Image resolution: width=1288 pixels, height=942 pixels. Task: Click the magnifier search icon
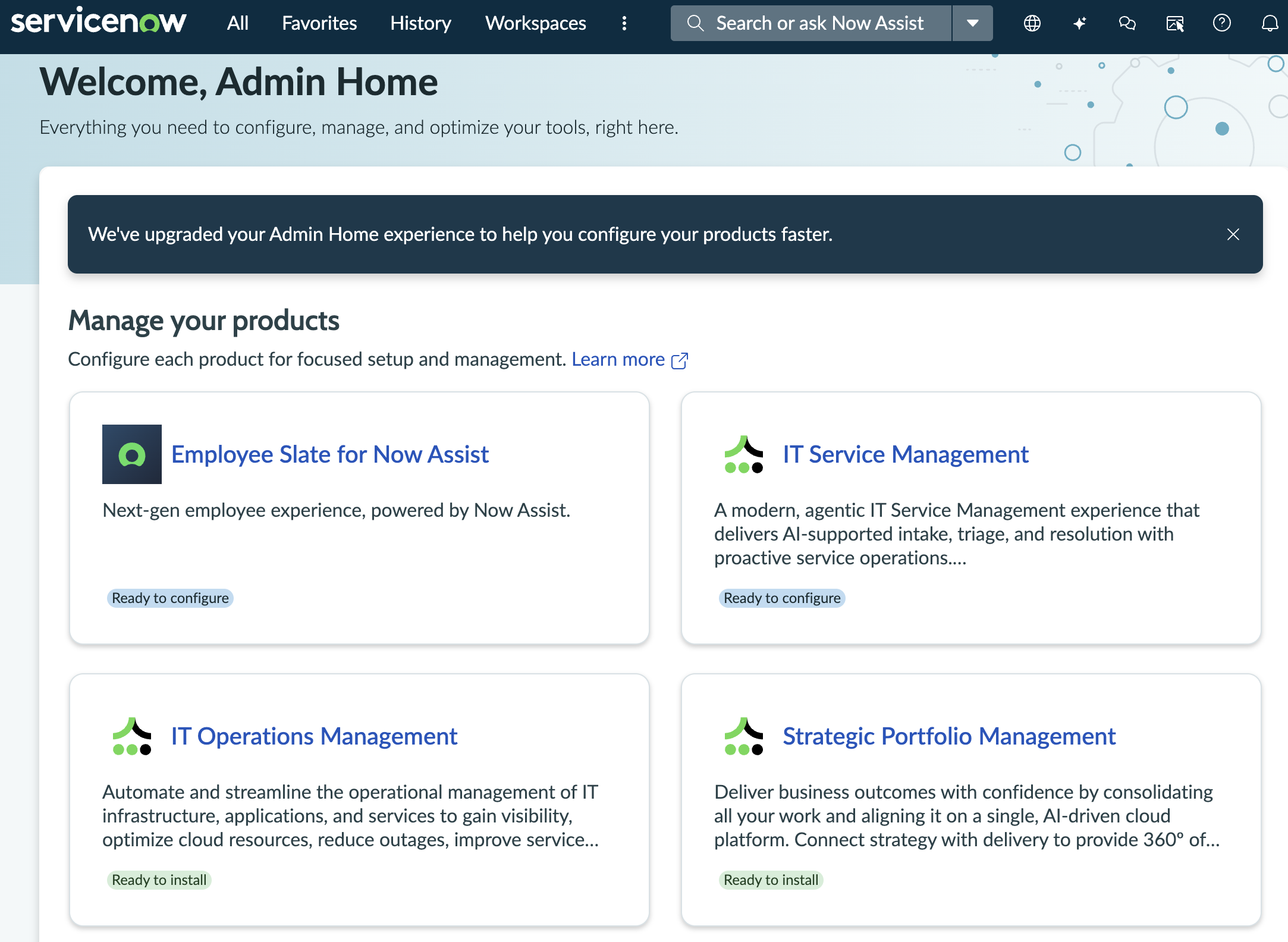tap(695, 23)
